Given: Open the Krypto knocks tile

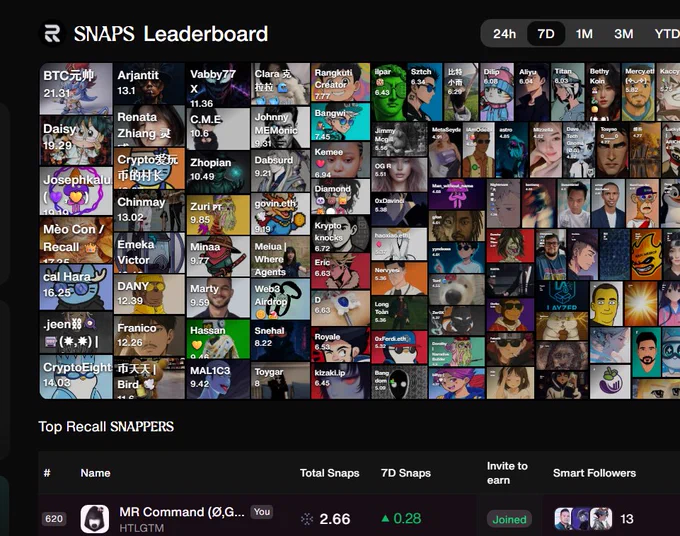Looking at the screenshot, I should point(340,234).
